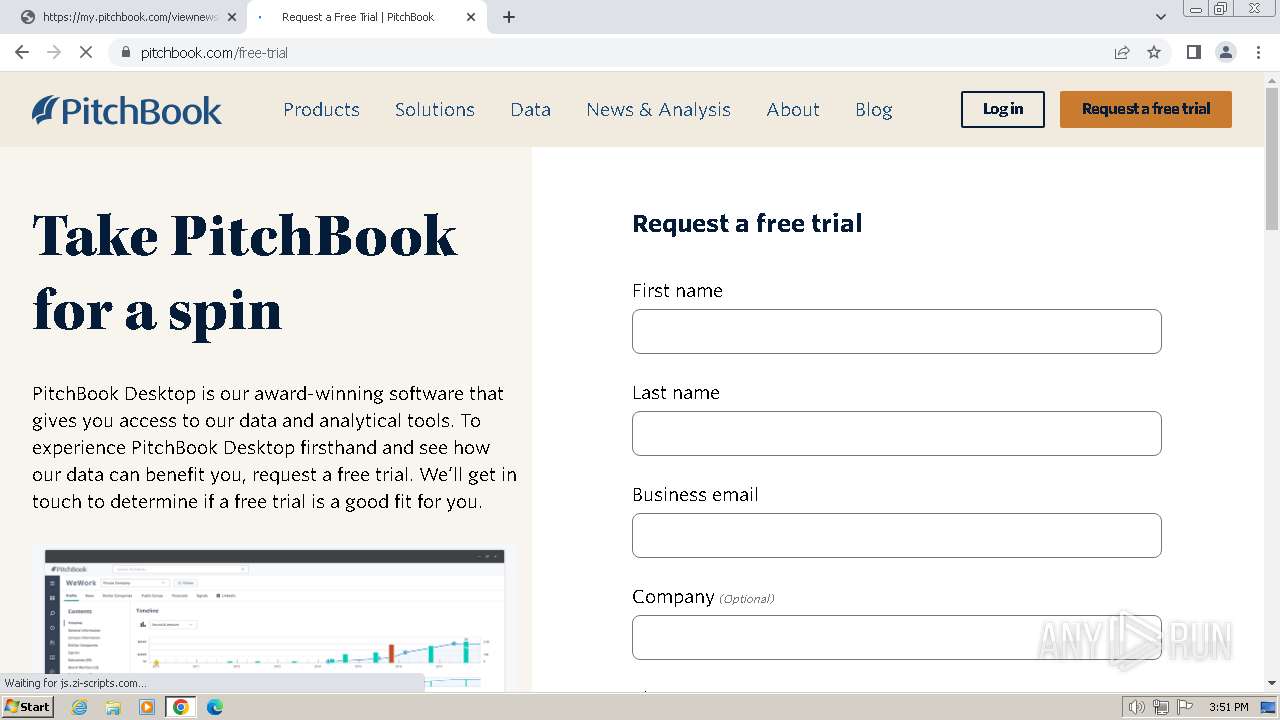Open a new tab with the plus icon
Screen dimensions: 1280x720
509,17
